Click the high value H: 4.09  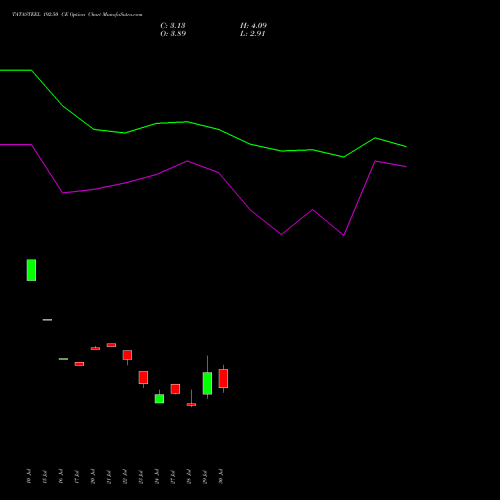pos(253,26)
